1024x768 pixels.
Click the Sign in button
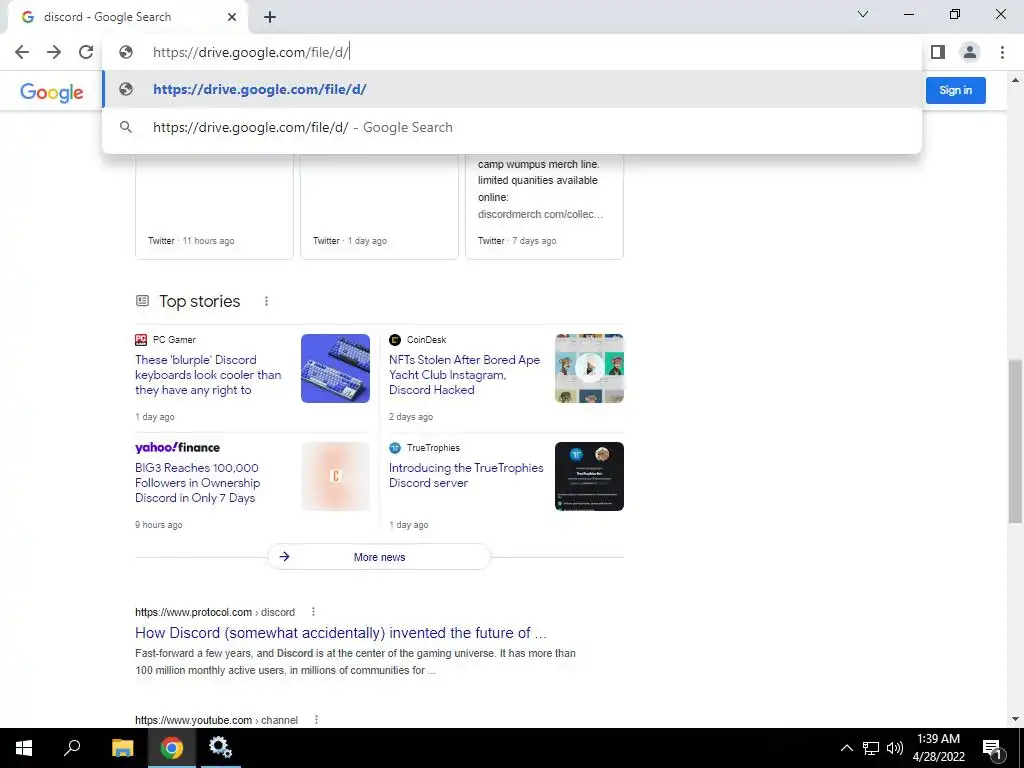click(955, 90)
